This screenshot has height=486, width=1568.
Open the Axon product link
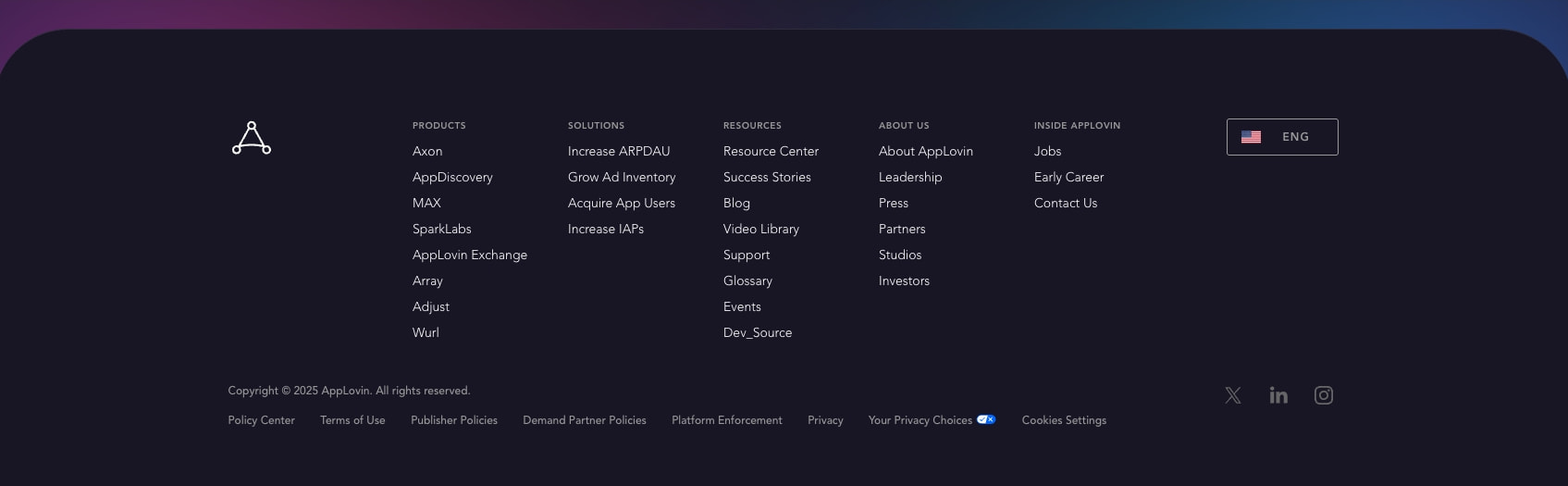(x=427, y=151)
